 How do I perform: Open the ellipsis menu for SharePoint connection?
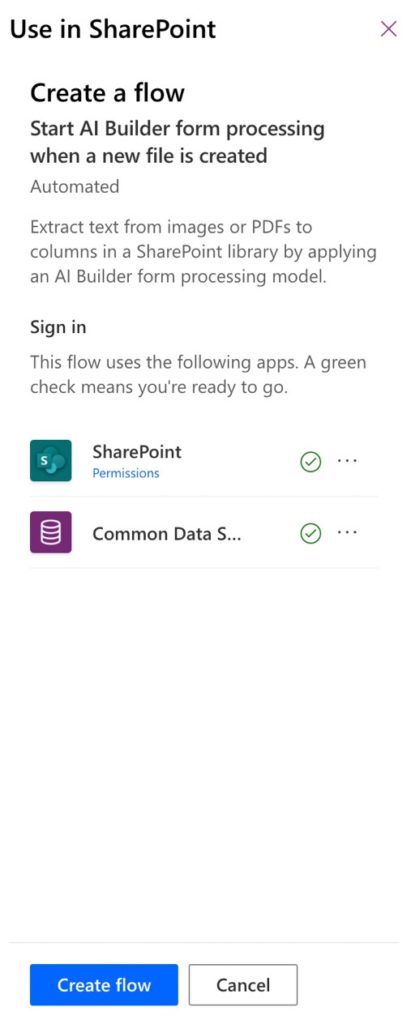pyautogui.click(x=348, y=460)
